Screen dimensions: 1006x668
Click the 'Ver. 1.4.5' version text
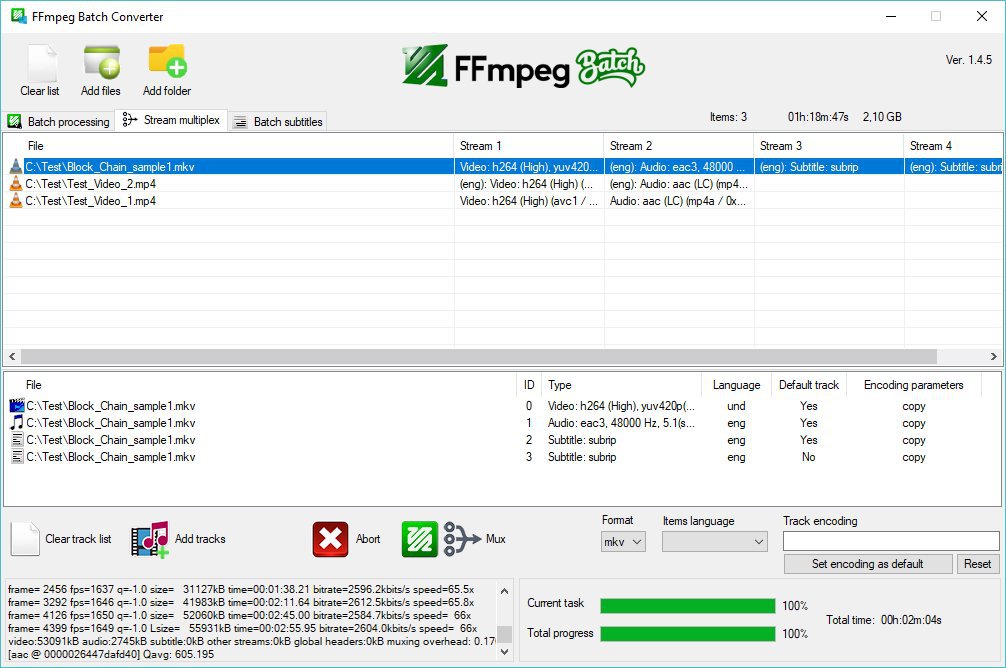(x=969, y=60)
